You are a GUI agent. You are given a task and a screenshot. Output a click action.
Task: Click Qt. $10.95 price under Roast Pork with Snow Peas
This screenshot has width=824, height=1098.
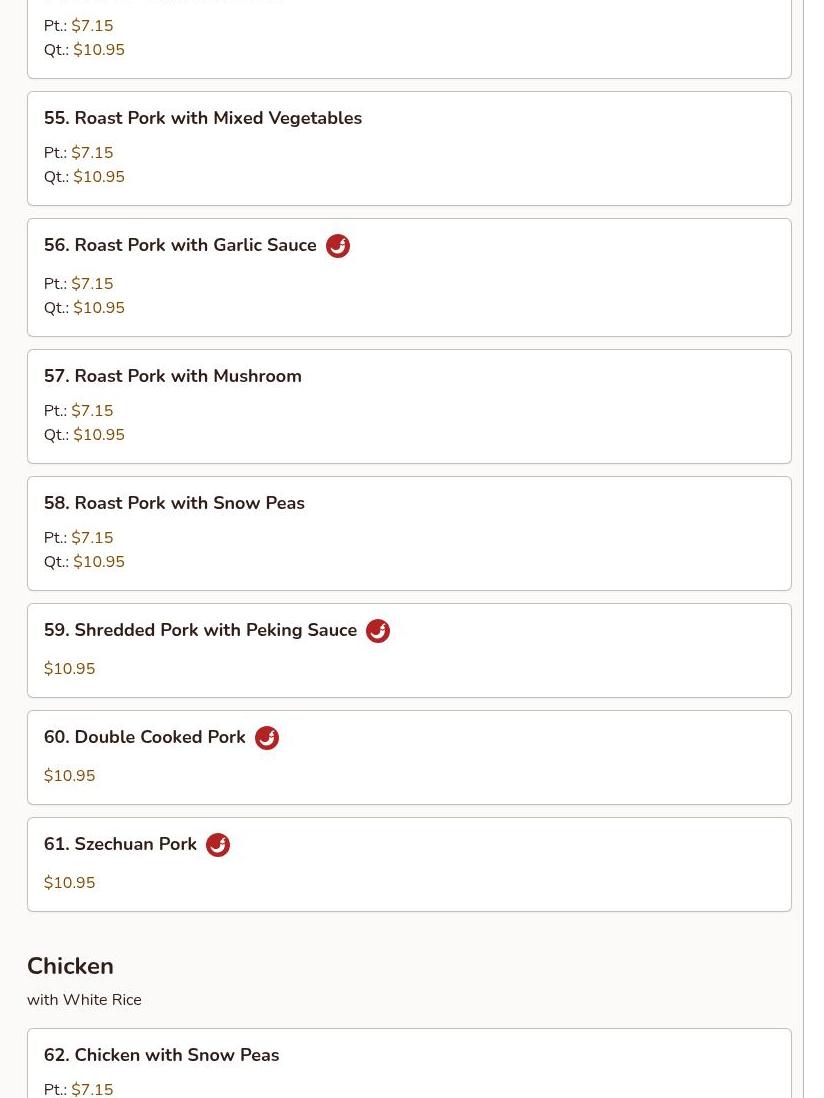click(84, 562)
